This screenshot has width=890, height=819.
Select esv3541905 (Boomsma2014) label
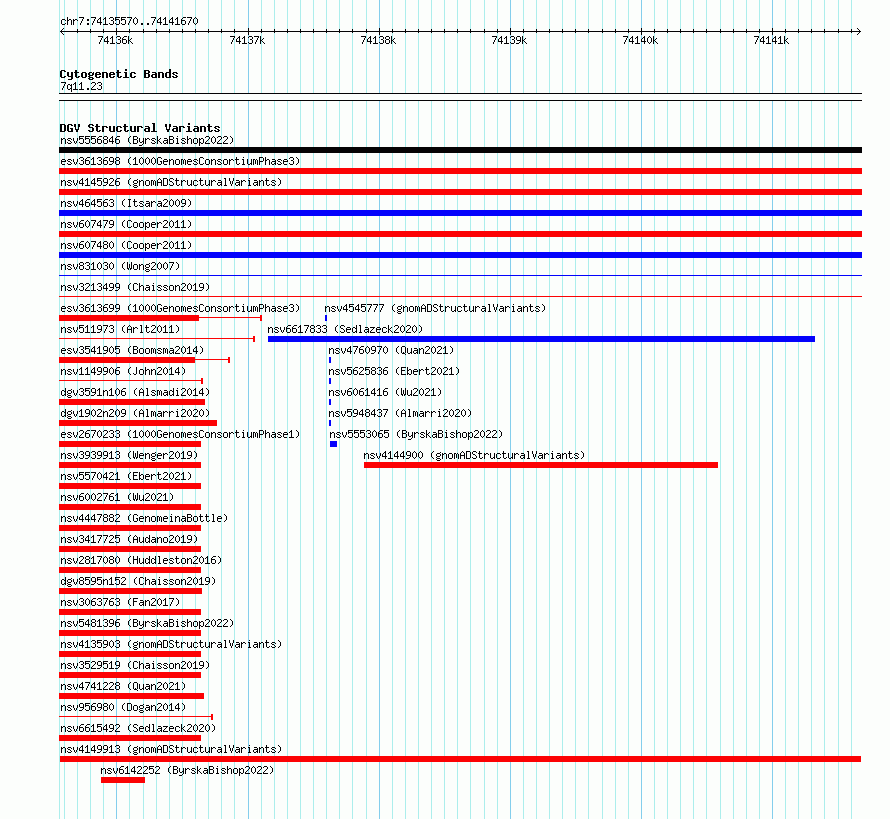coord(132,350)
